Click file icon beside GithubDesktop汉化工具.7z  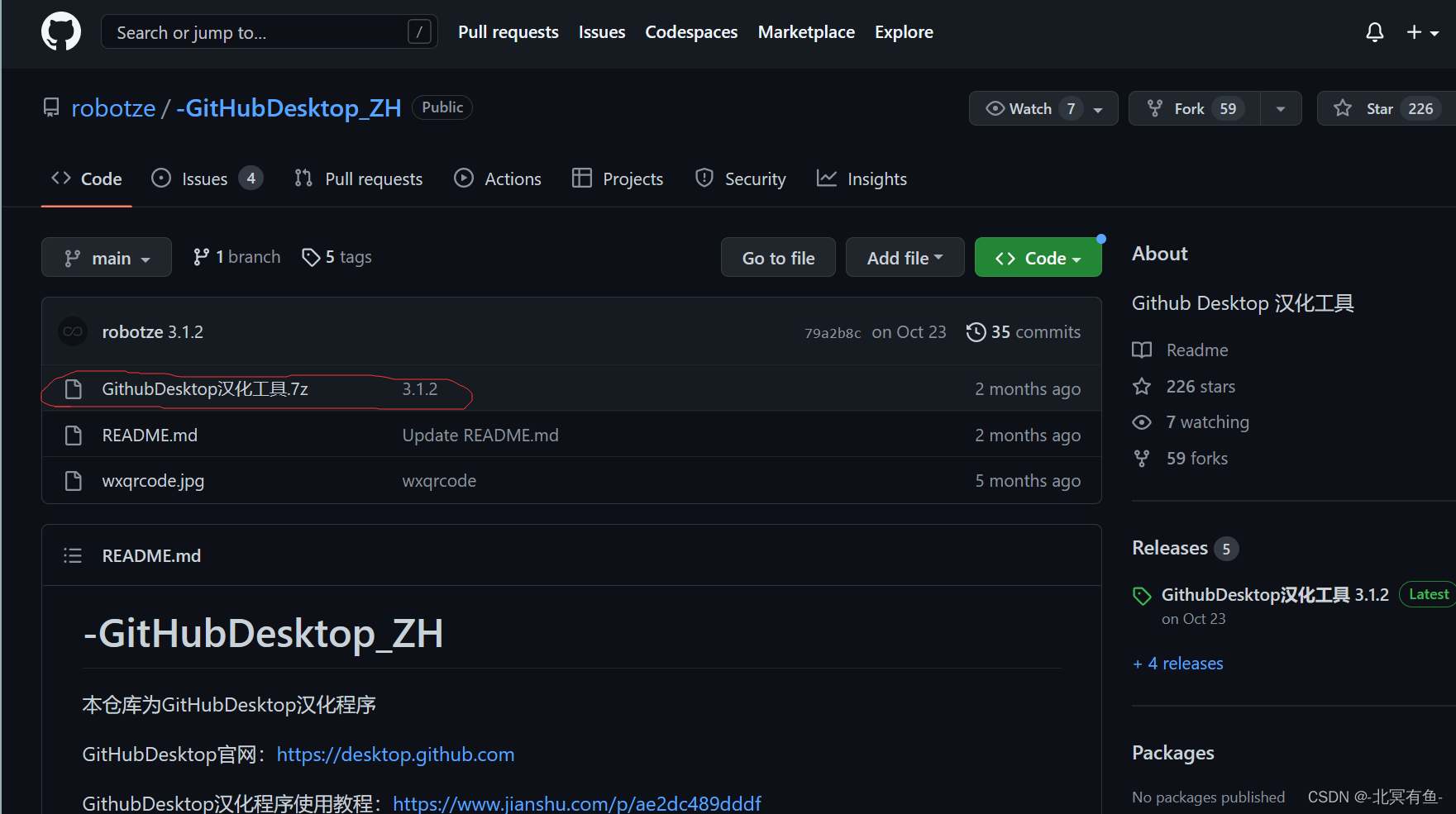[x=74, y=389]
